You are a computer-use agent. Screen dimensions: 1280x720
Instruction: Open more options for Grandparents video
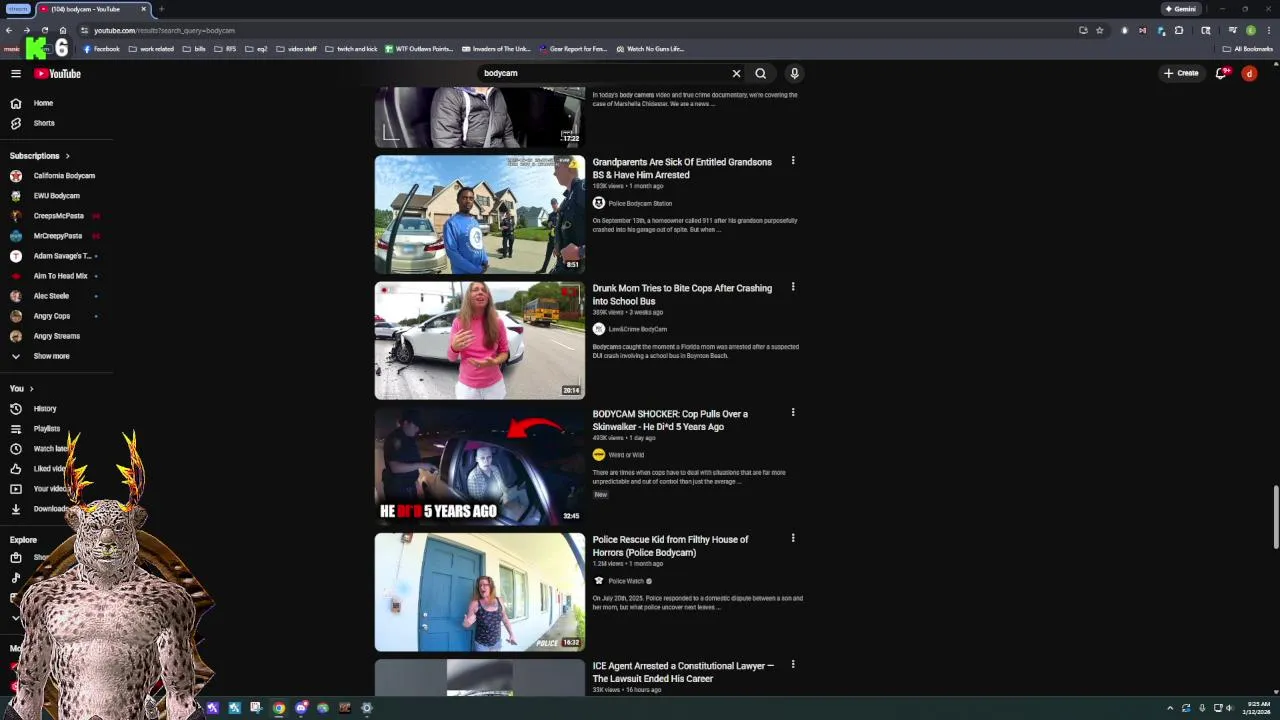click(x=793, y=161)
